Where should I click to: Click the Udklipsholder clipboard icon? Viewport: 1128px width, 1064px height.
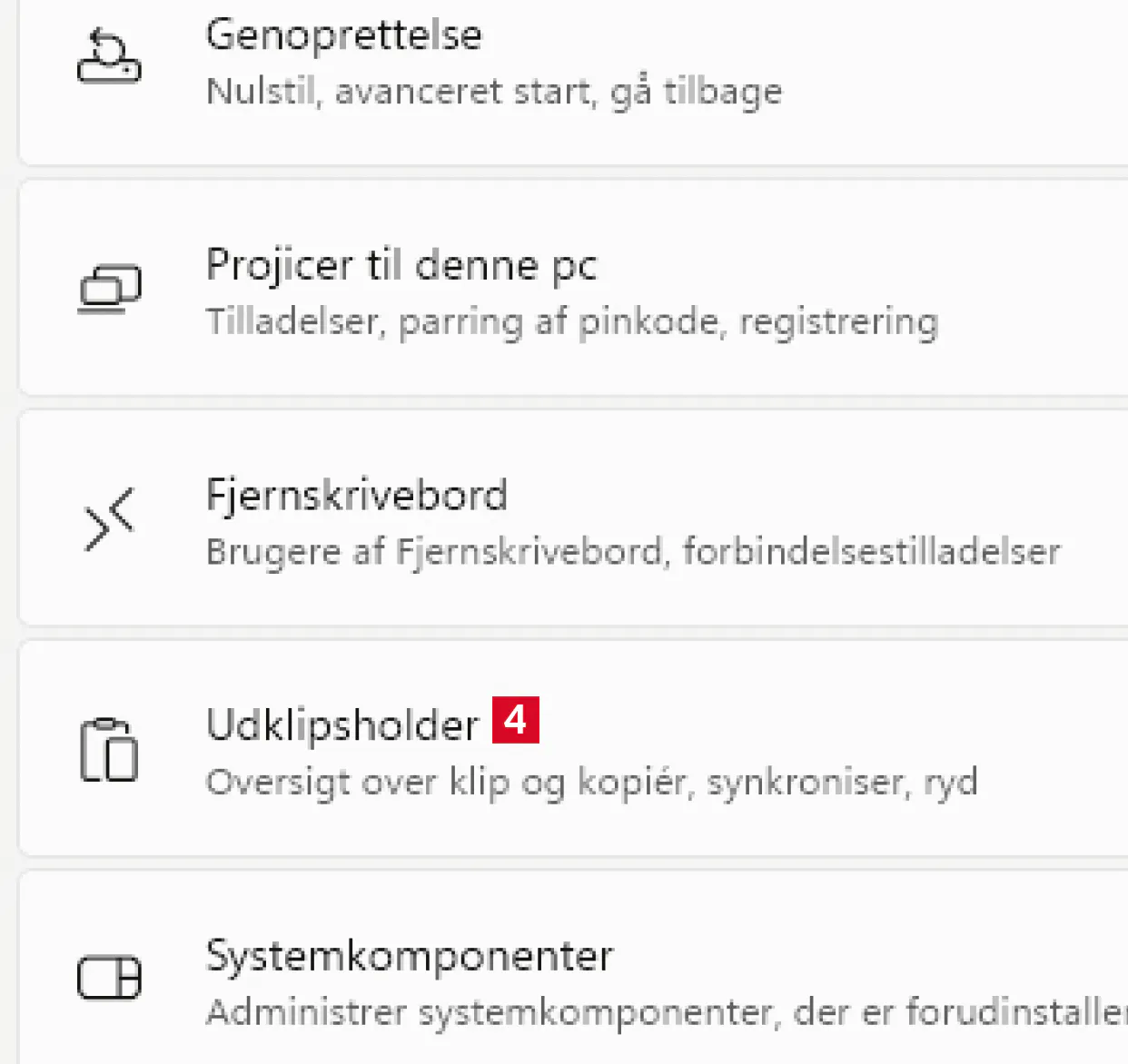109,750
